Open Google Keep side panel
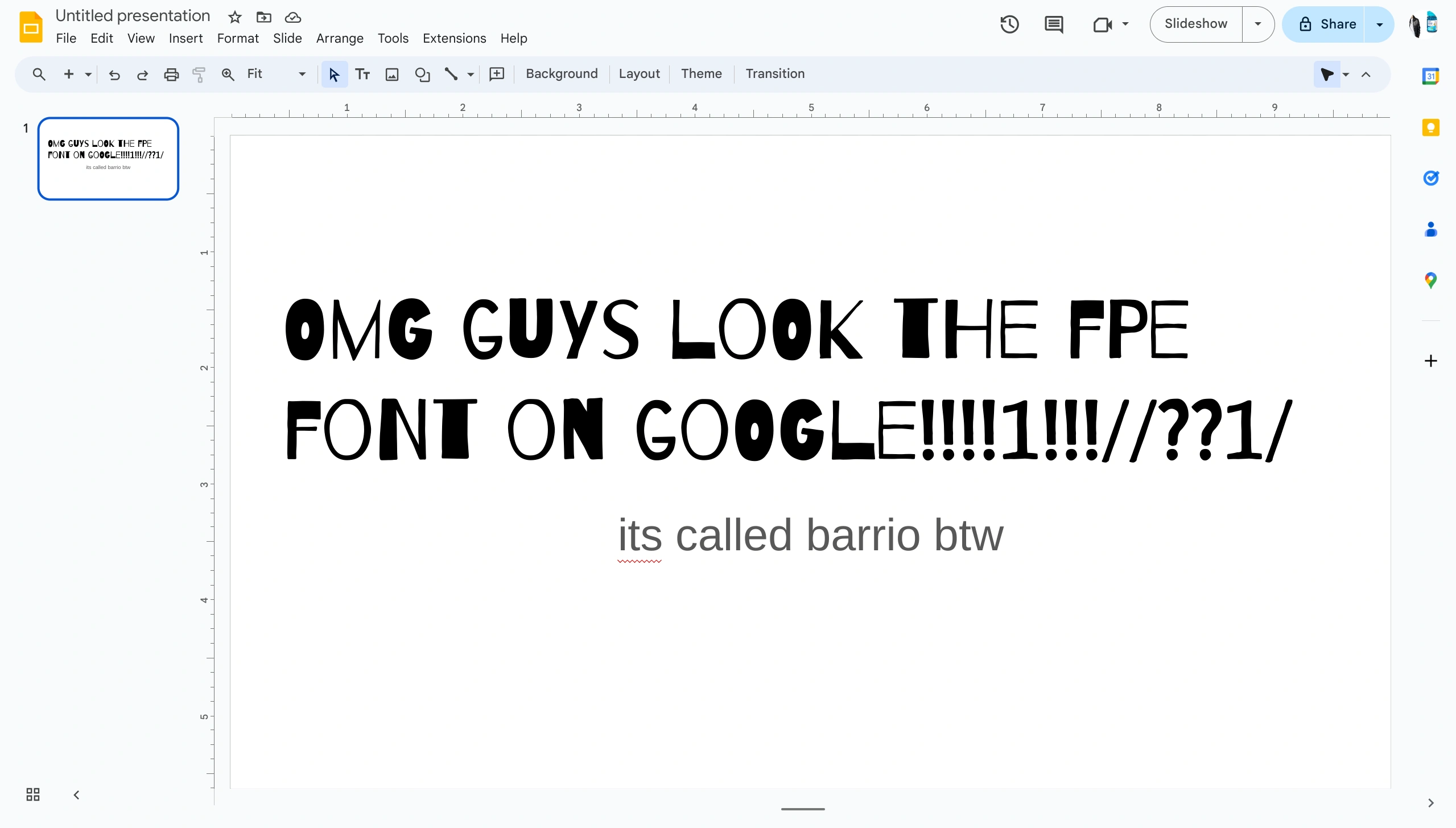This screenshot has width=1456, height=828. [x=1430, y=127]
